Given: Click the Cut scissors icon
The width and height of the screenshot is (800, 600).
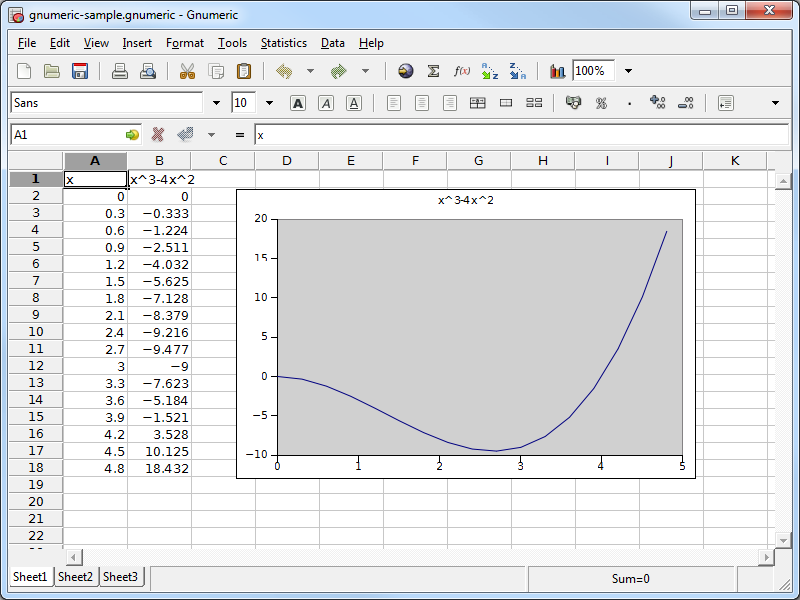Looking at the screenshot, I should 187,71.
